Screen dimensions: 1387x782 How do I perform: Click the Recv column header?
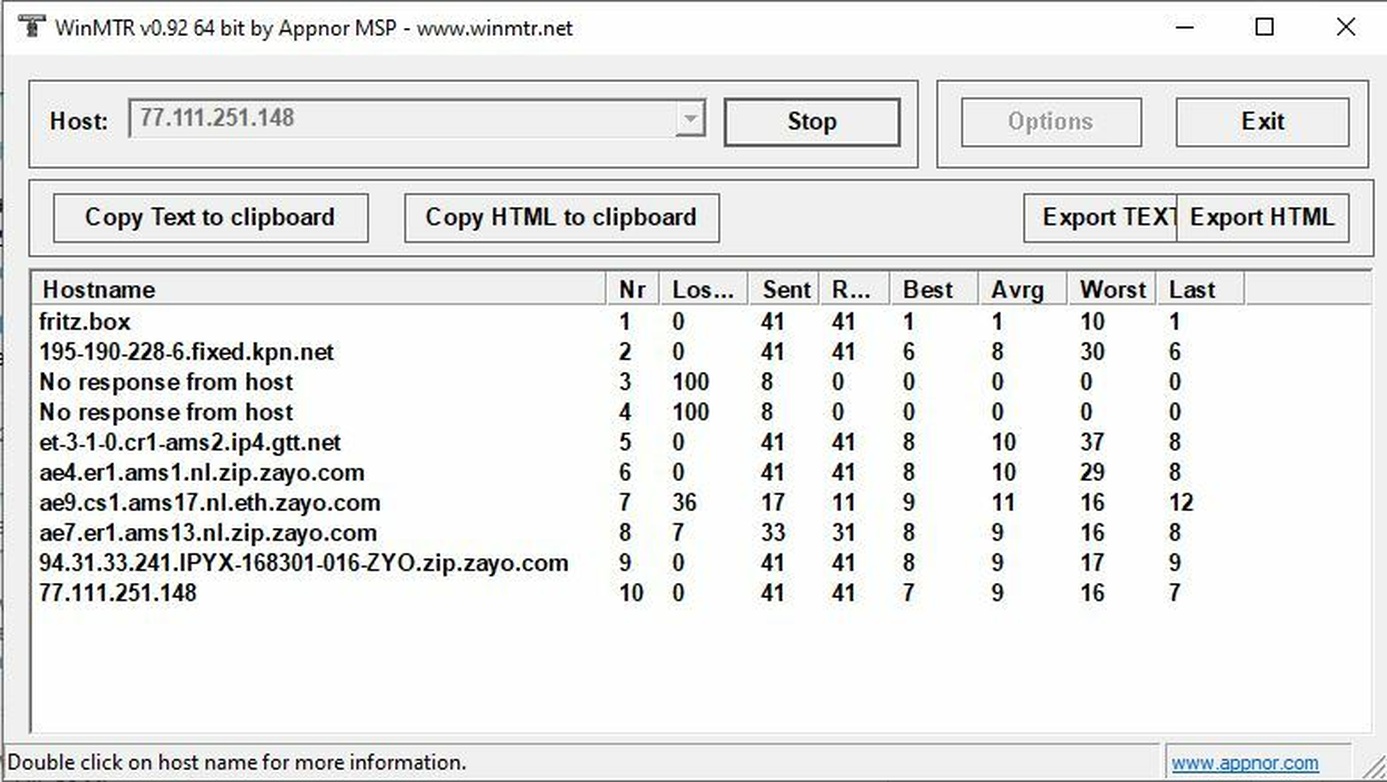[x=854, y=289]
